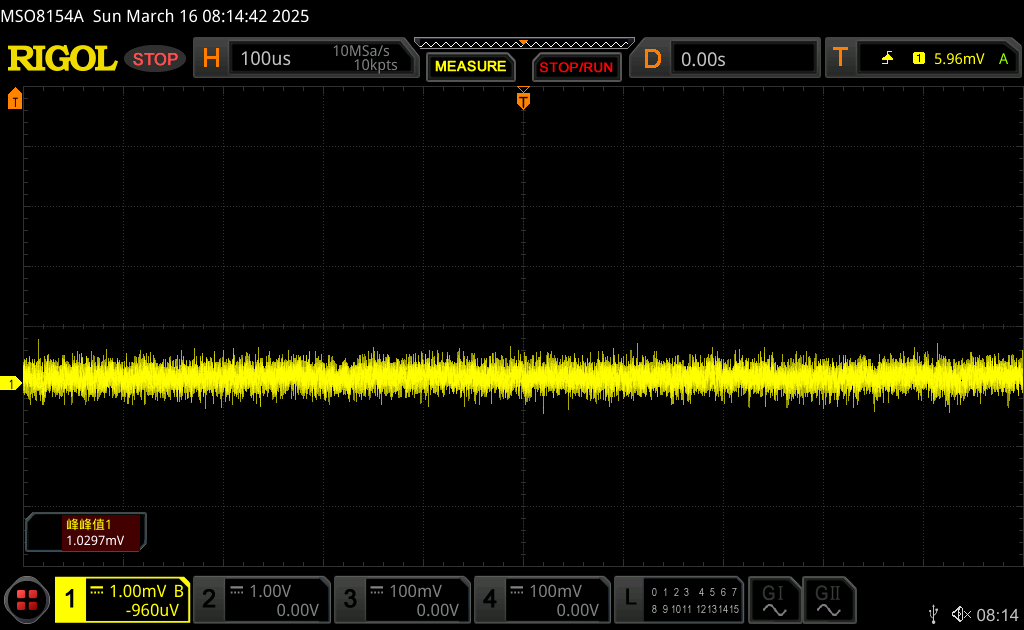Click the MSO8154A date and time title
The height and width of the screenshot is (630, 1024).
tap(155, 16)
